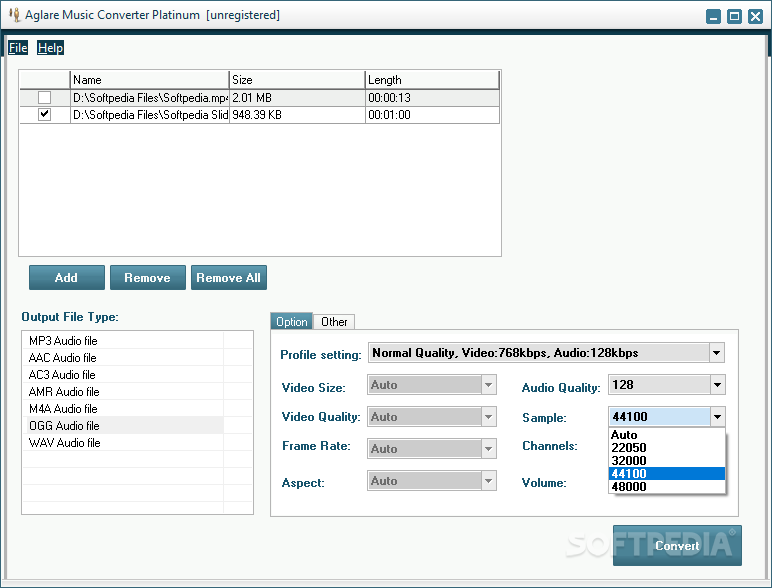This screenshot has width=772, height=588.
Task: Expand the Video Size dropdown
Action: [488, 385]
